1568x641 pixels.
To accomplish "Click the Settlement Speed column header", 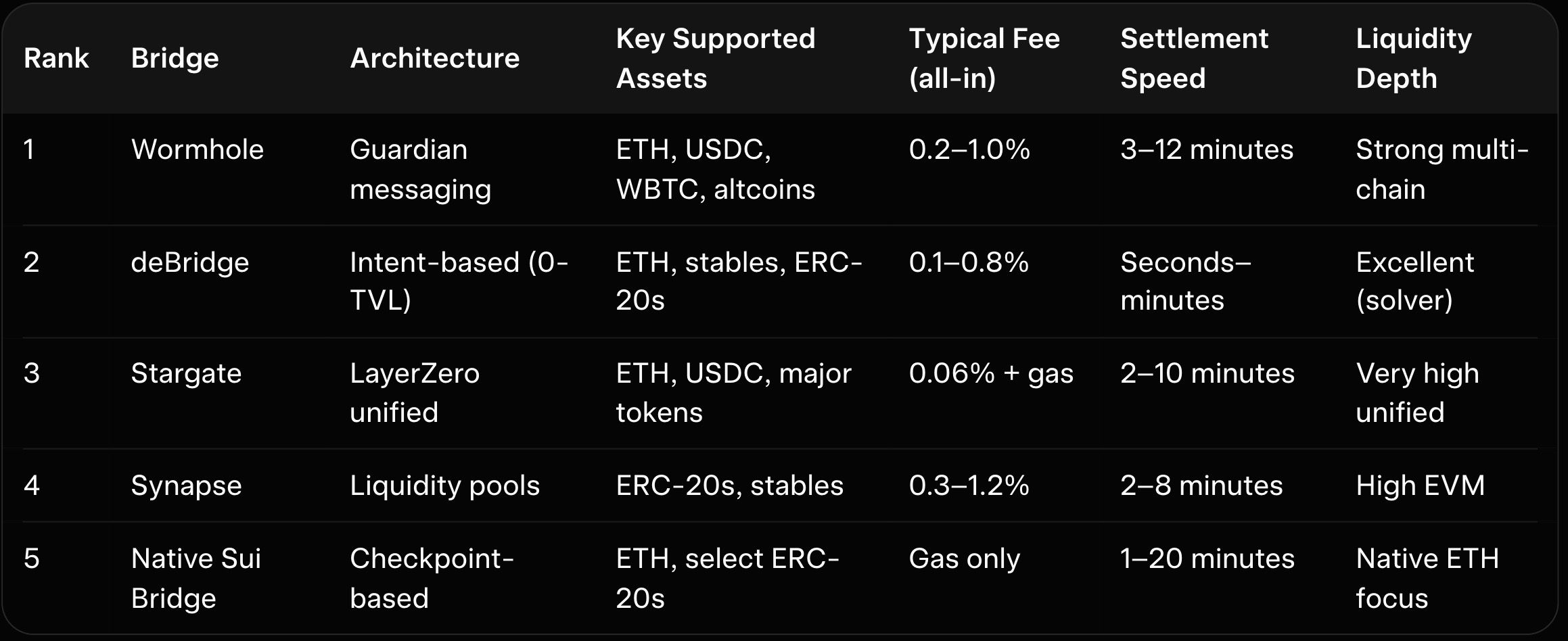I will pyautogui.click(x=1194, y=58).
